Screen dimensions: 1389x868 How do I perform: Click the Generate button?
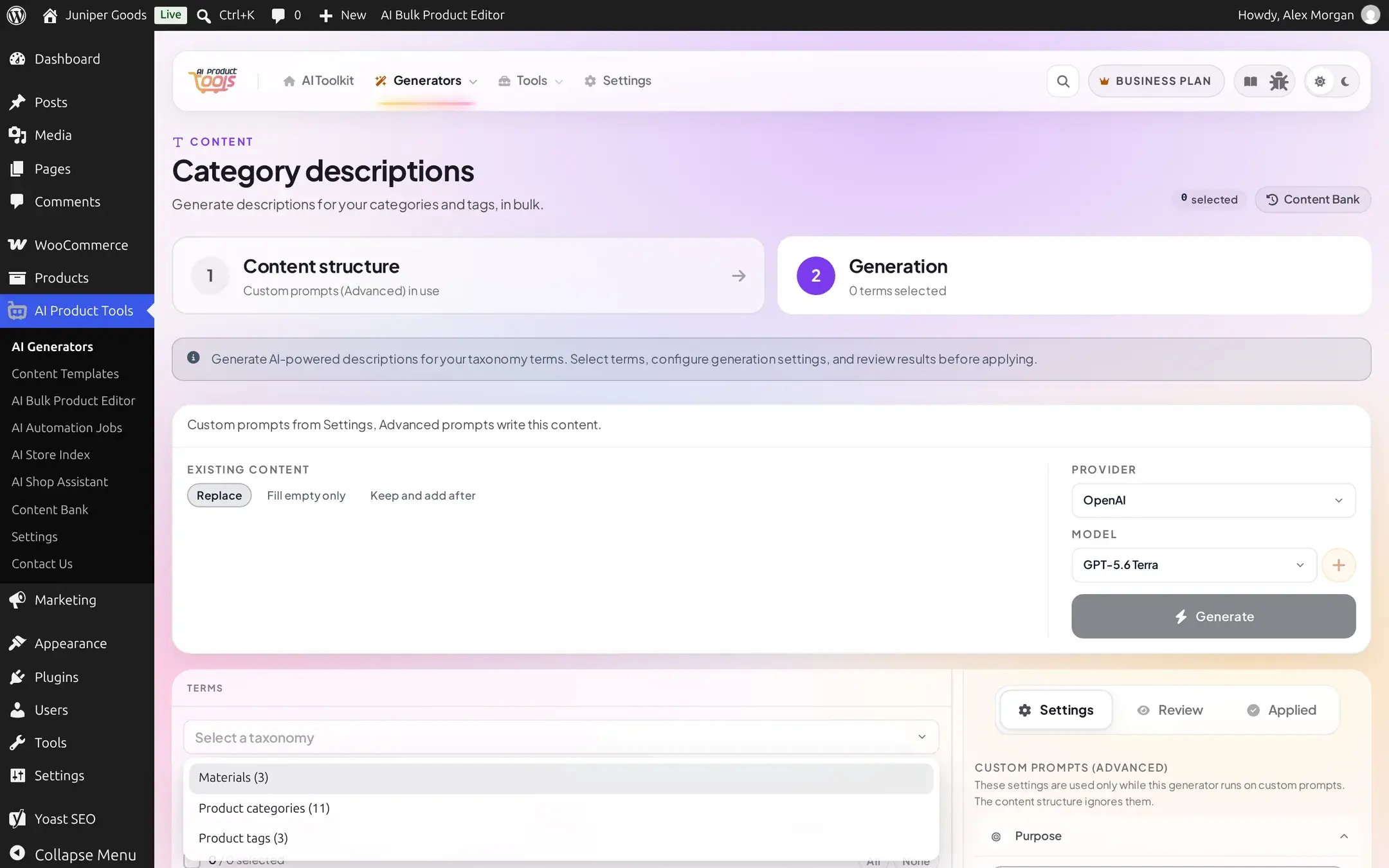pyautogui.click(x=1213, y=616)
